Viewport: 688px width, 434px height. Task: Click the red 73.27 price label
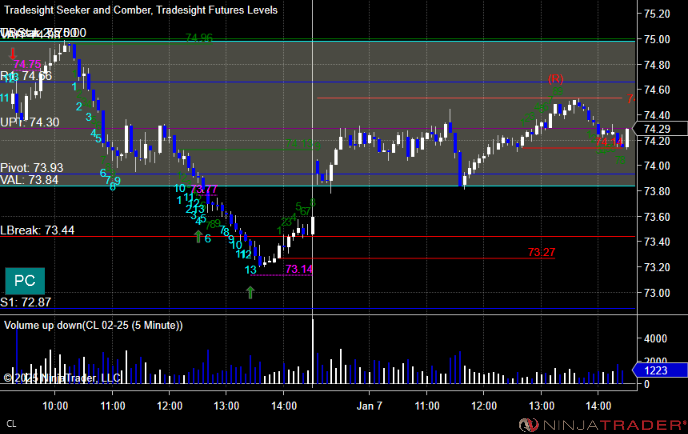(541, 252)
